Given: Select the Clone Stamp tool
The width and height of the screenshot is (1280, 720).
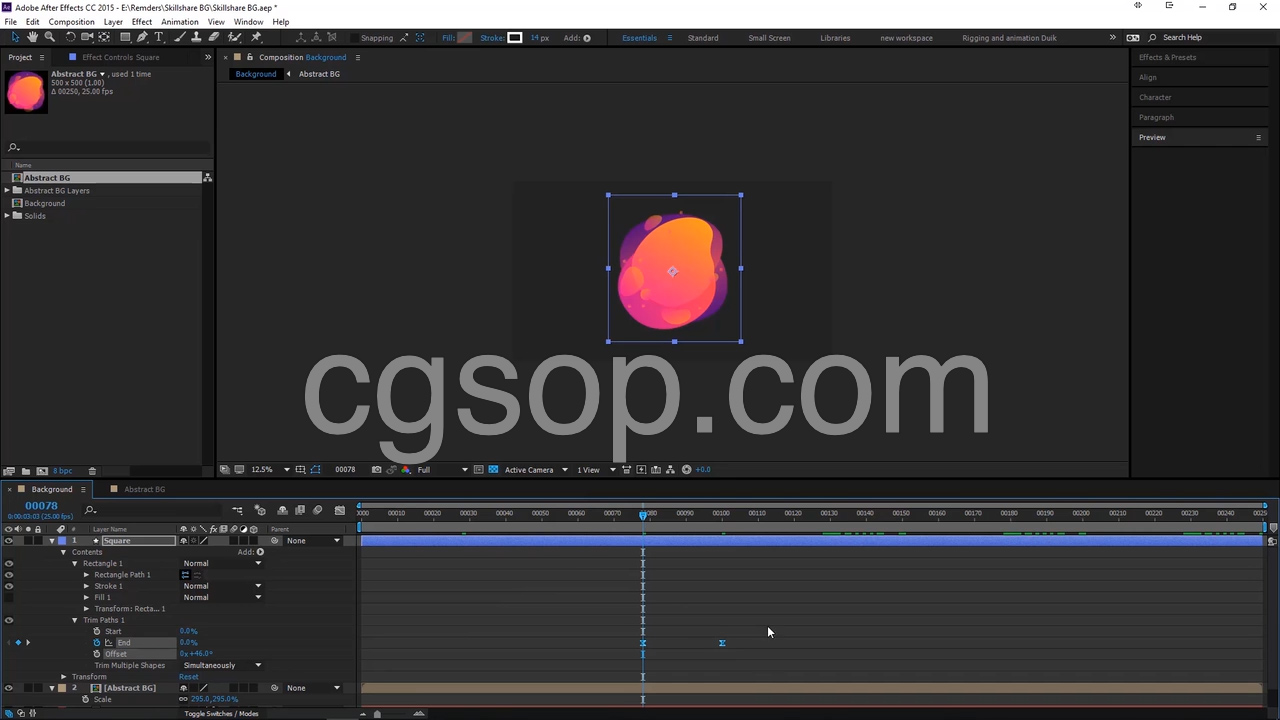Looking at the screenshot, I should tap(197, 37).
